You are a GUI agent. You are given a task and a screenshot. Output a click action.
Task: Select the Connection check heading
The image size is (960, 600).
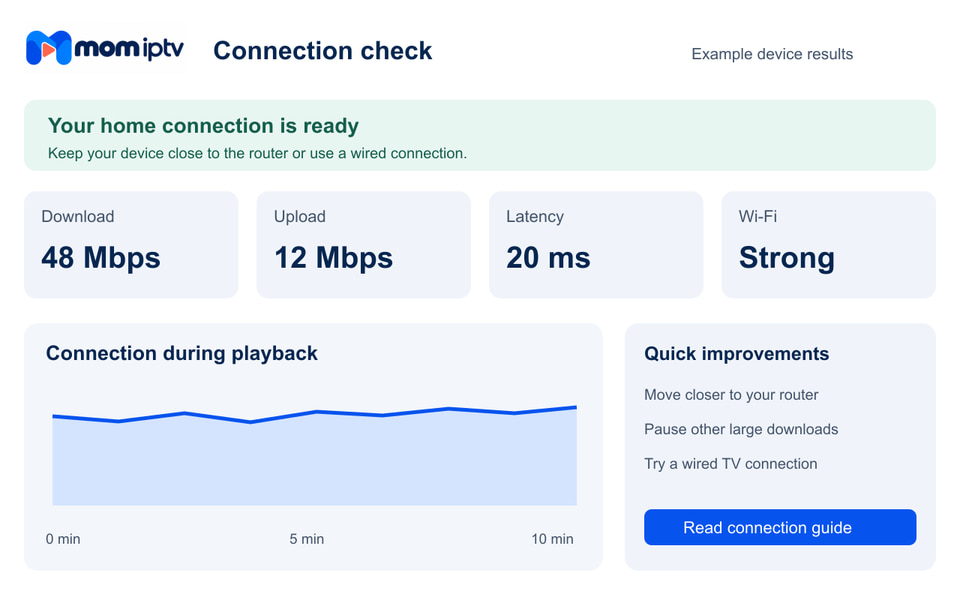[x=323, y=51]
